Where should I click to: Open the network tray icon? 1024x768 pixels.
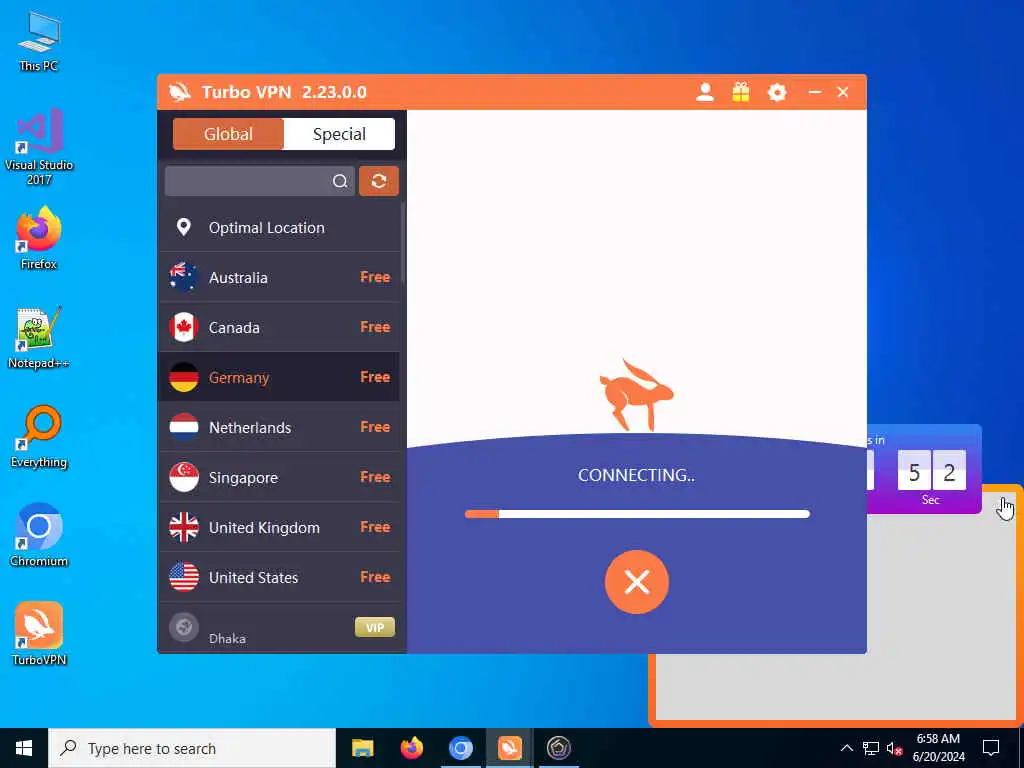(871, 748)
